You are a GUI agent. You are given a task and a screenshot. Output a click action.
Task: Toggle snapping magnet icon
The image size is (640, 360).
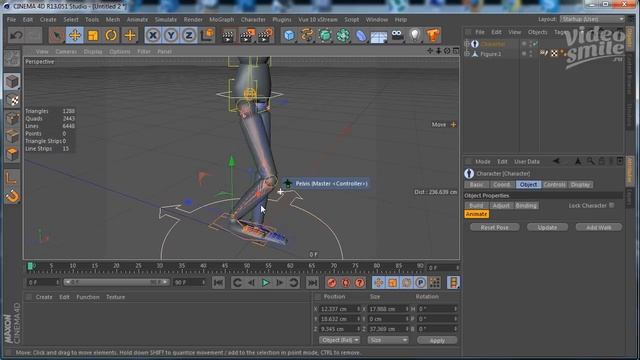pos(12,196)
